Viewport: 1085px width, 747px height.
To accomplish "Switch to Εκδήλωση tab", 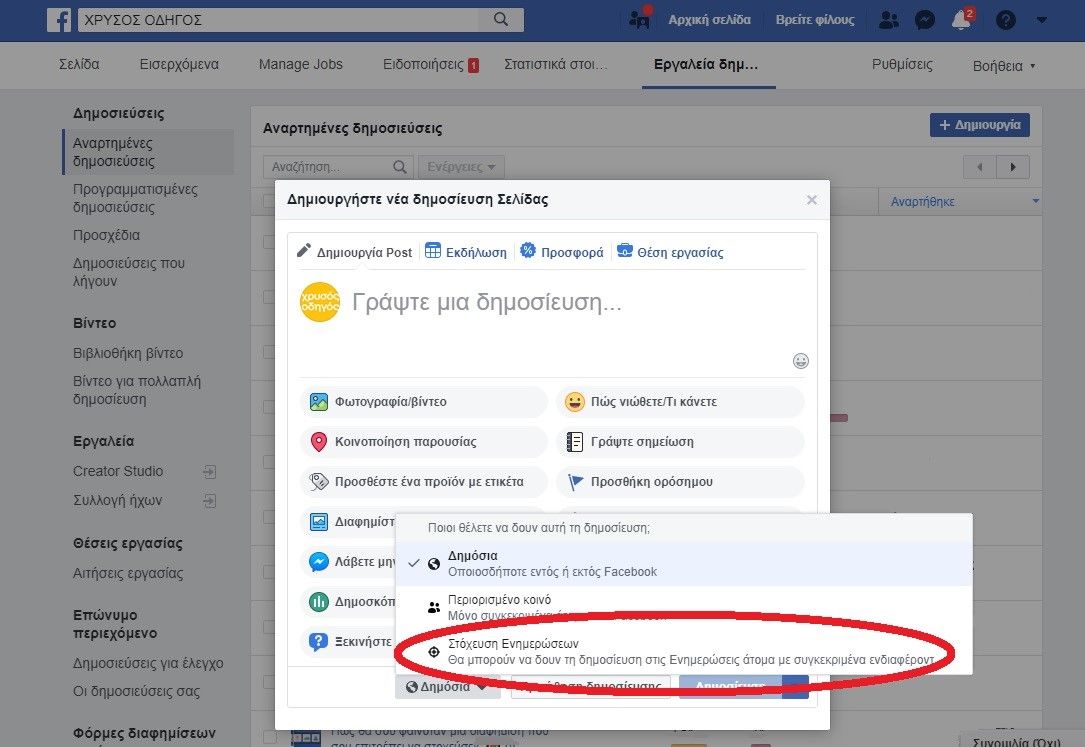I will click(466, 252).
